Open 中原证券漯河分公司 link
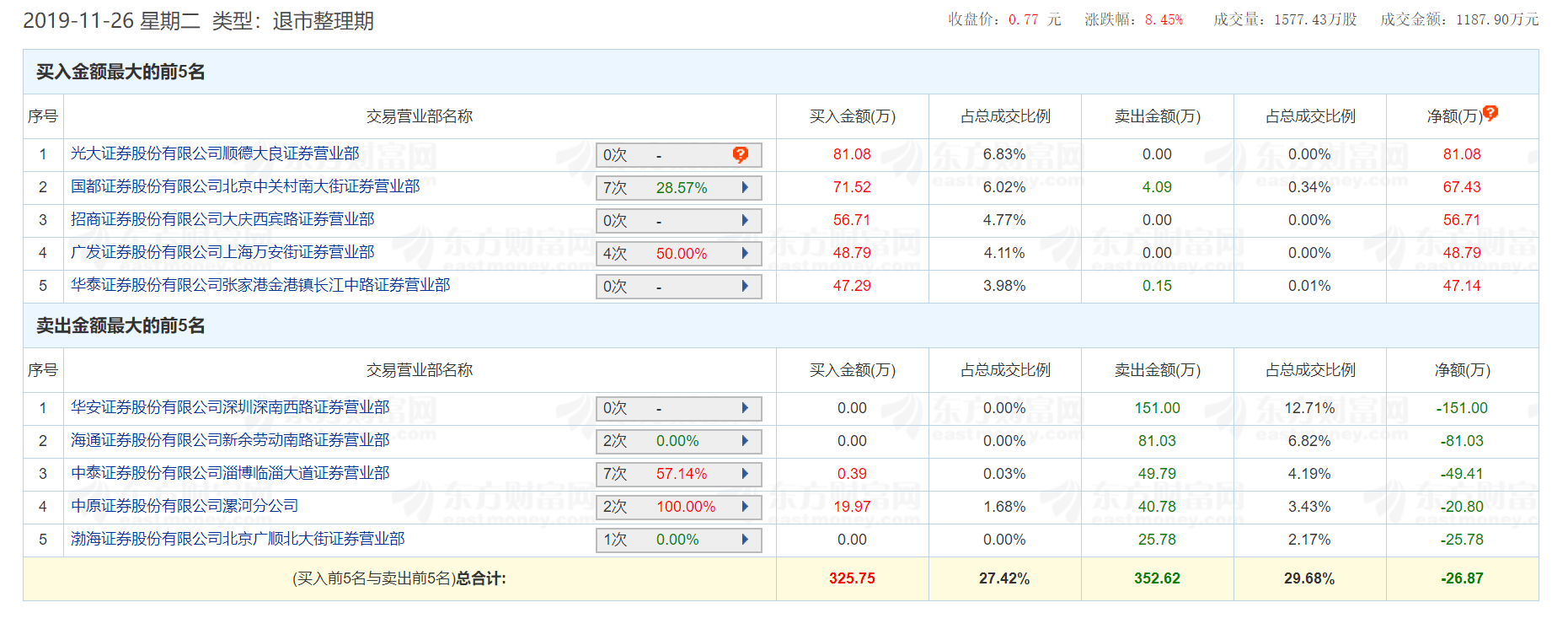Image resolution: width=1568 pixels, height=629 pixels. point(185,506)
